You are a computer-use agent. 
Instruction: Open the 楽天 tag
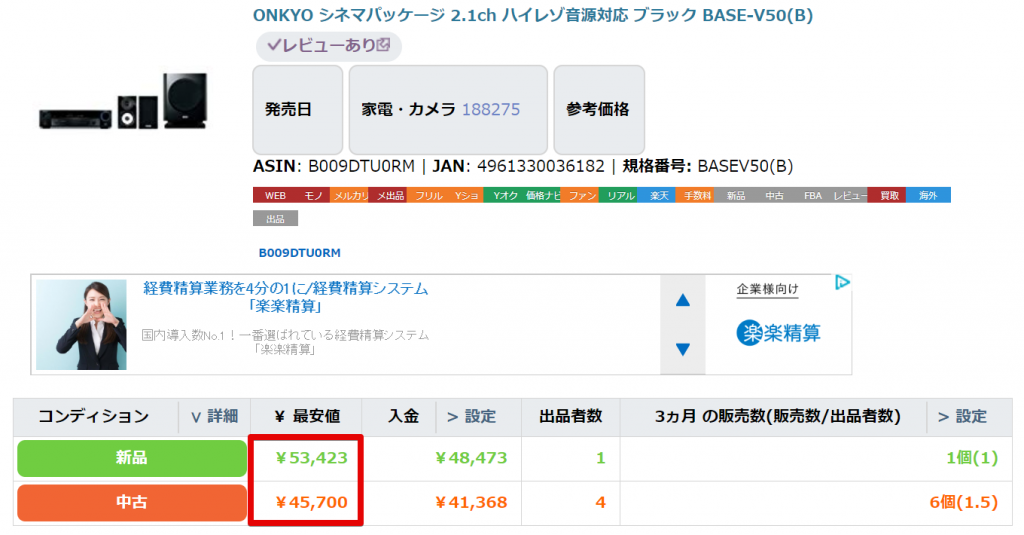click(656, 195)
